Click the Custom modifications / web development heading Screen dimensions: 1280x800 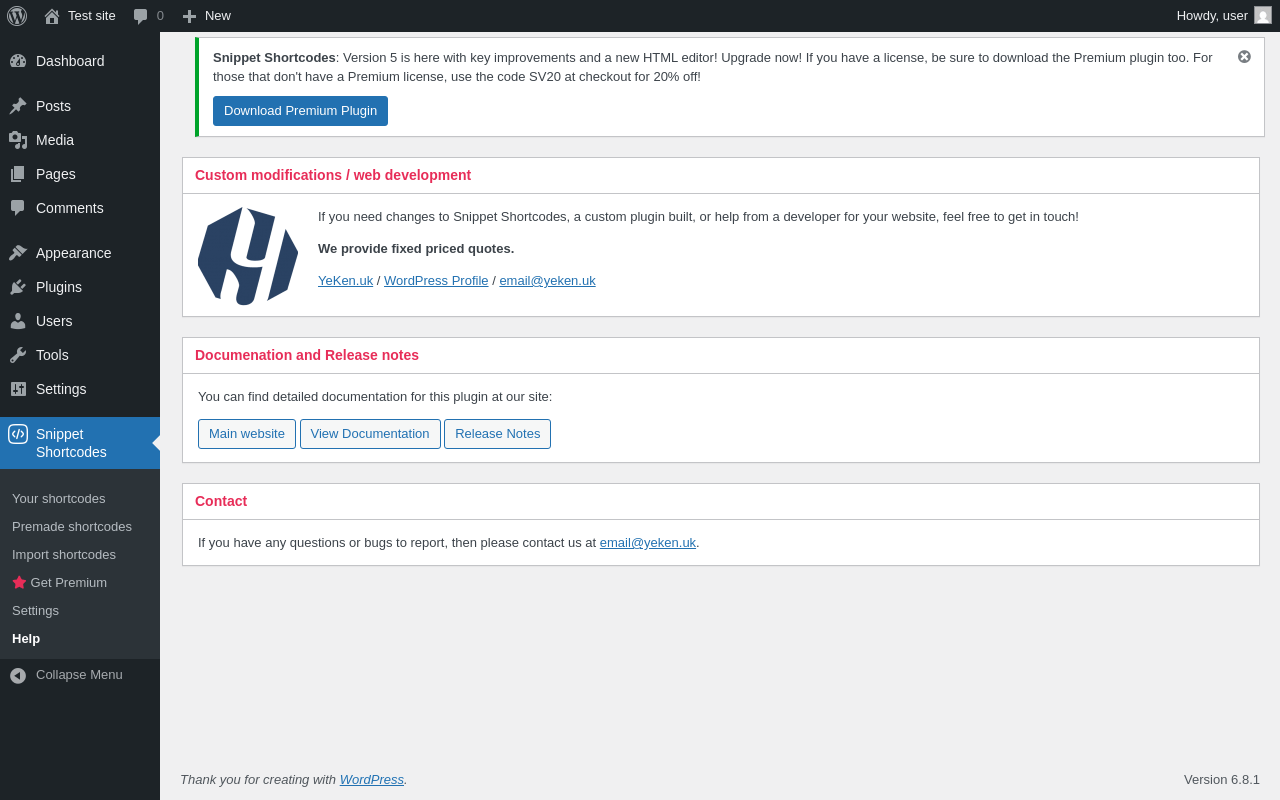[333, 175]
